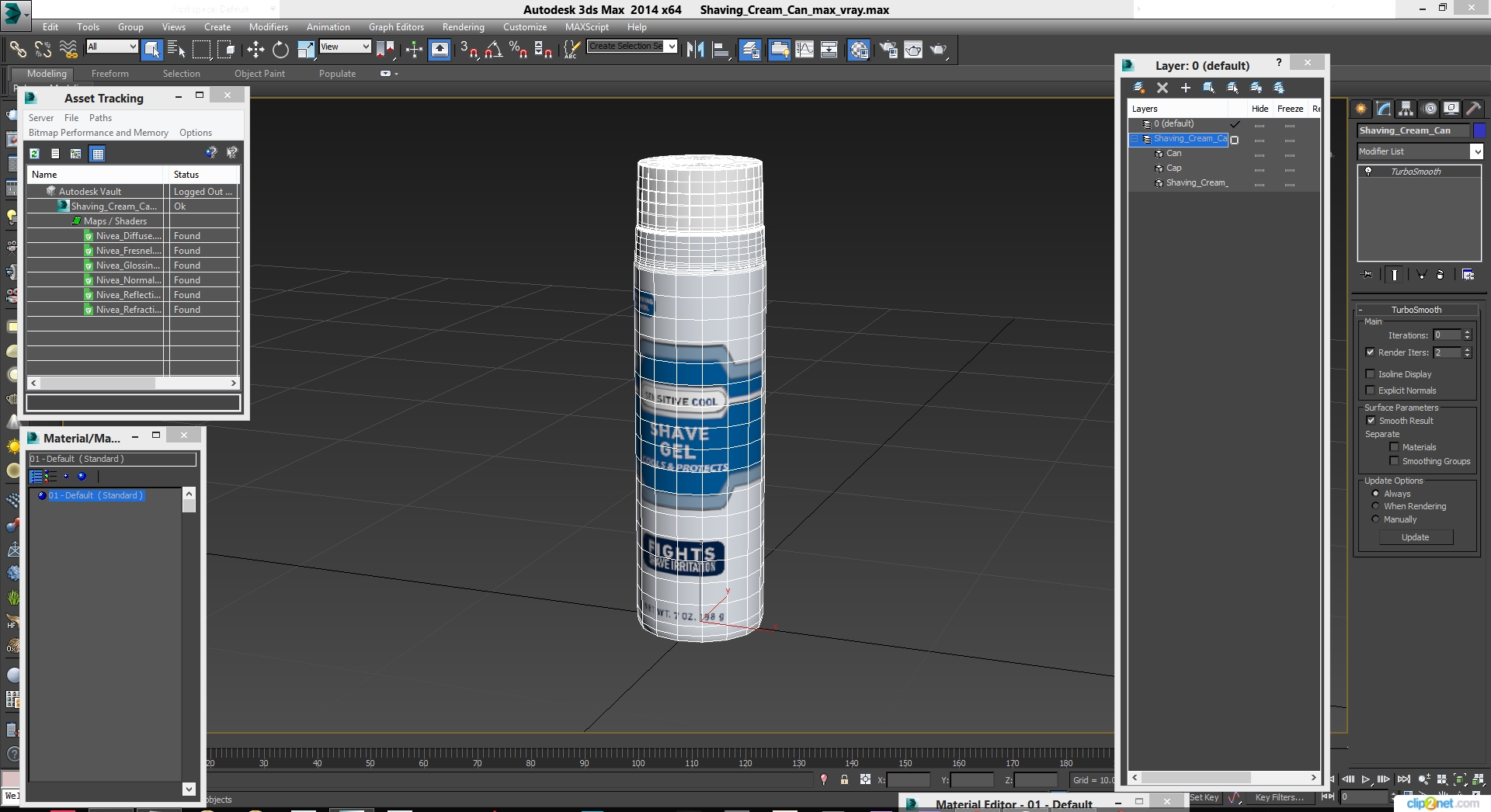This screenshot has width=1491, height=812.
Task: Toggle the 3D Snaps button
Action: coord(468,50)
